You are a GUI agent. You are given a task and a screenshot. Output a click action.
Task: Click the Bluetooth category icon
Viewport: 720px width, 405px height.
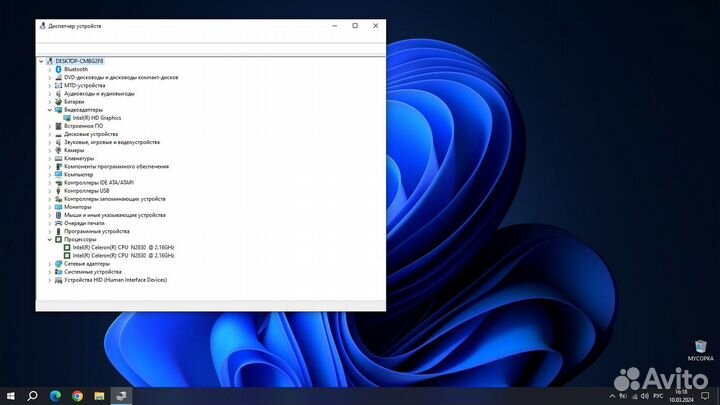pyautogui.click(x=58, y=69)
